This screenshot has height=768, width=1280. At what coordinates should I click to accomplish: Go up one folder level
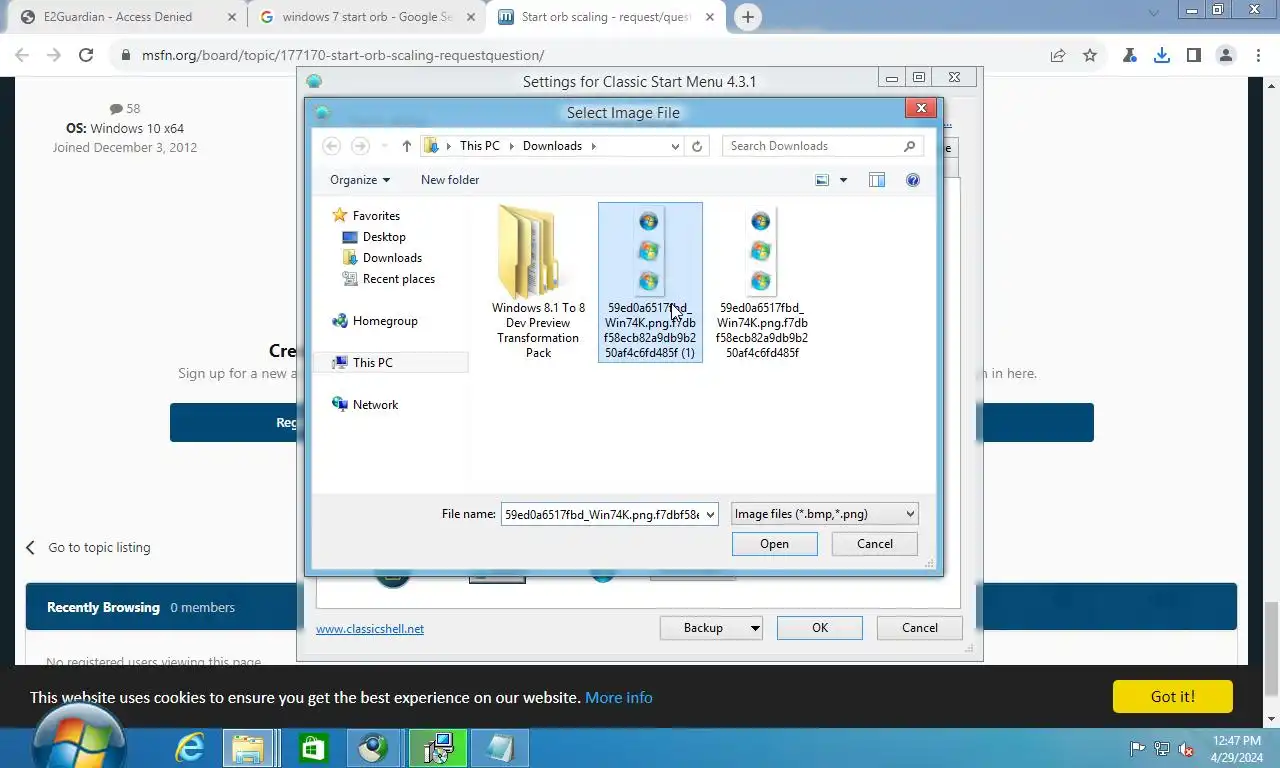coord(406,146)
